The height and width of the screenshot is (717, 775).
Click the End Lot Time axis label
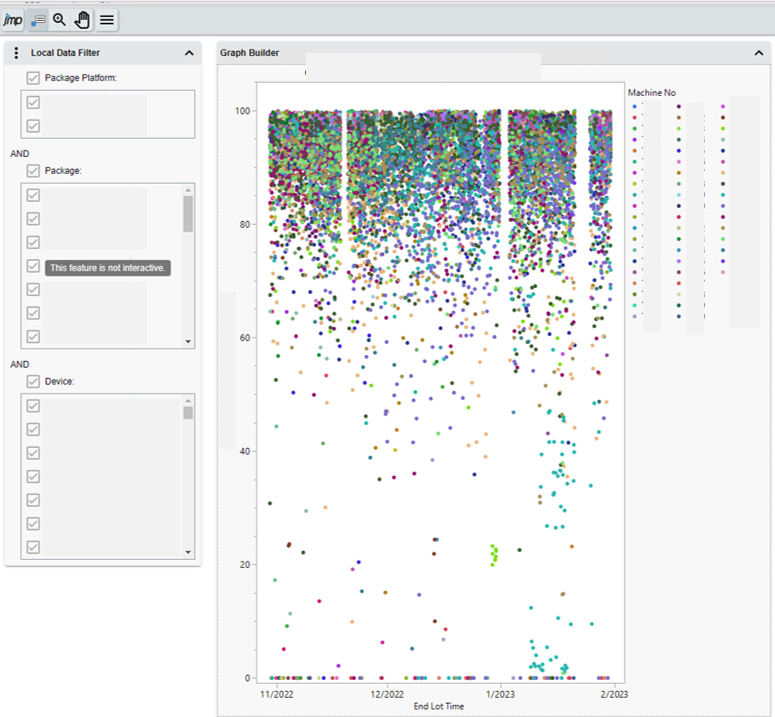coord(438,706)
